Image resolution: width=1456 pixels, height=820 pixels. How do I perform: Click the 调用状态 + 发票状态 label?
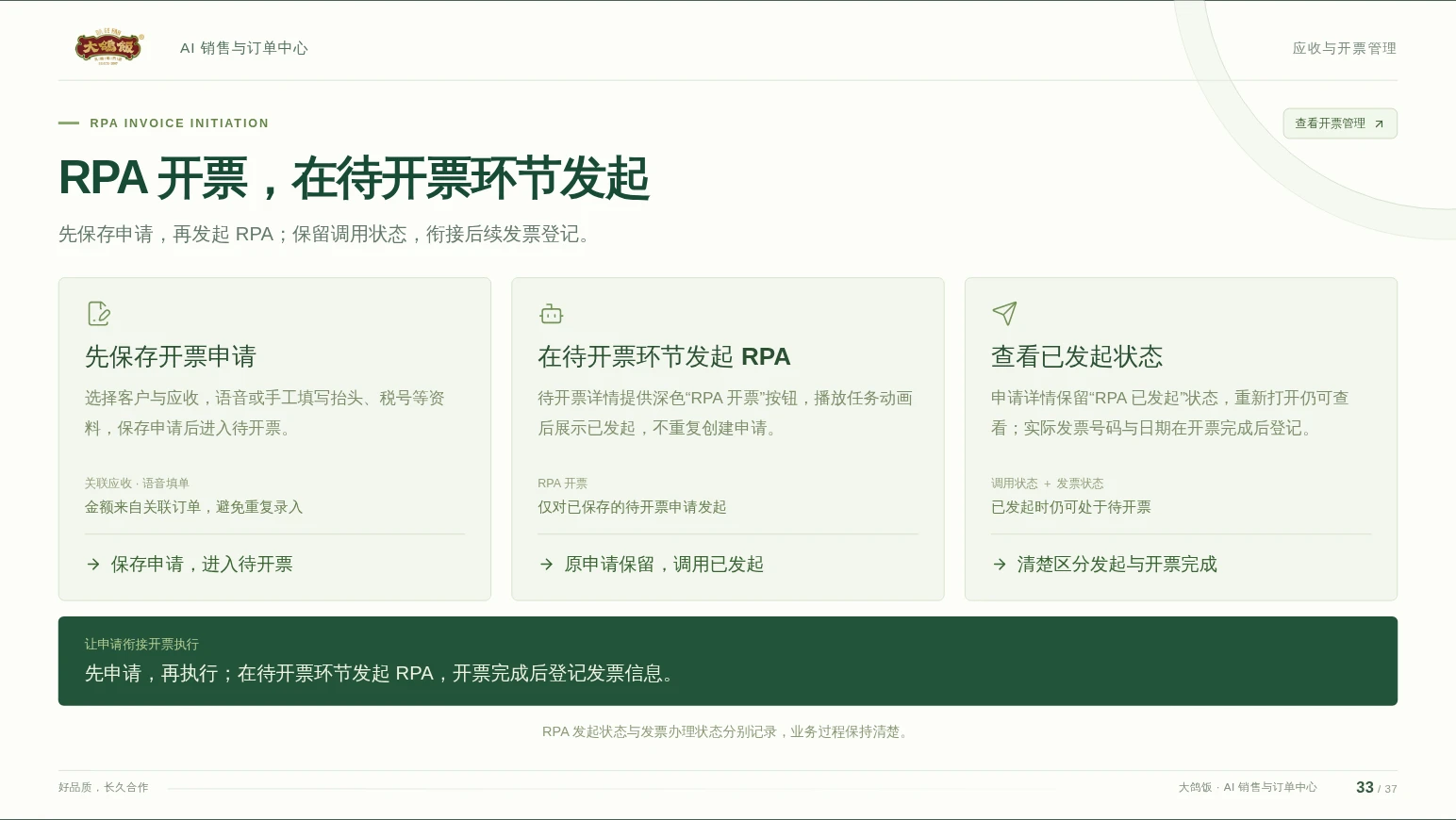pyautogui.click(x=1047, y=484)
